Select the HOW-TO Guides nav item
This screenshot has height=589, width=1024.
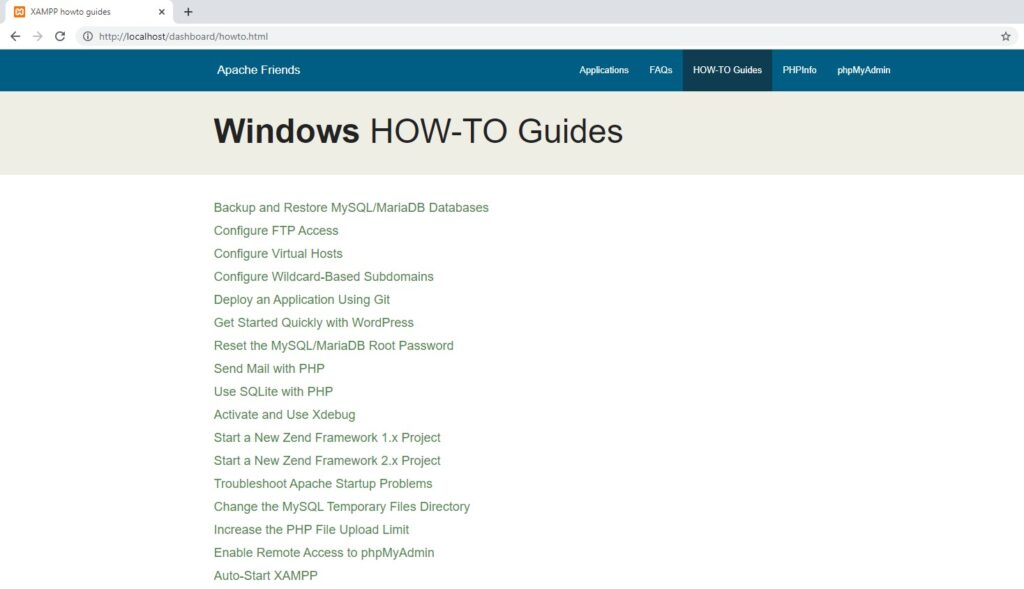tap(727, 70)
